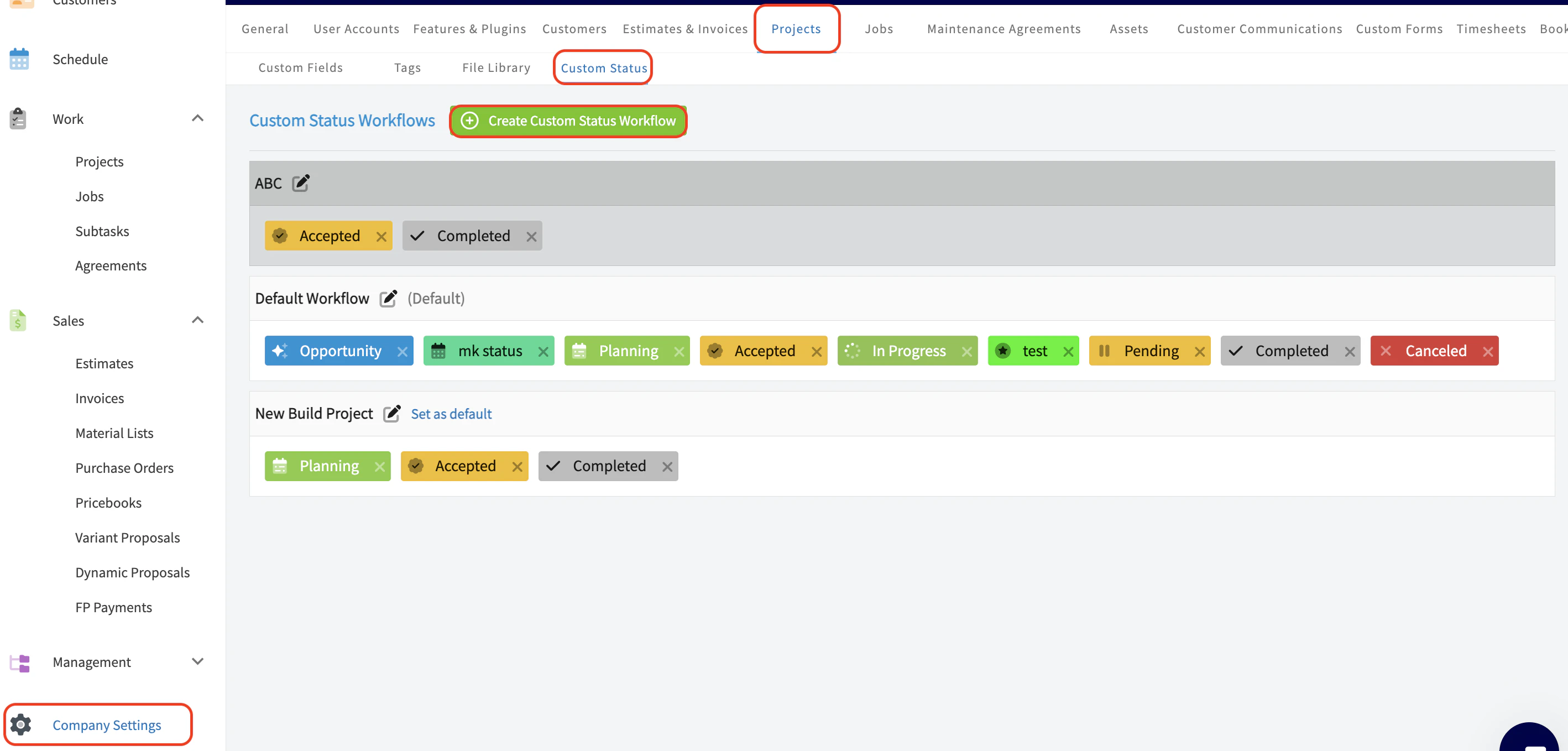Remove test status from Default Workflow
This screenshot has height=751, width=1568.
point(1068,351)
